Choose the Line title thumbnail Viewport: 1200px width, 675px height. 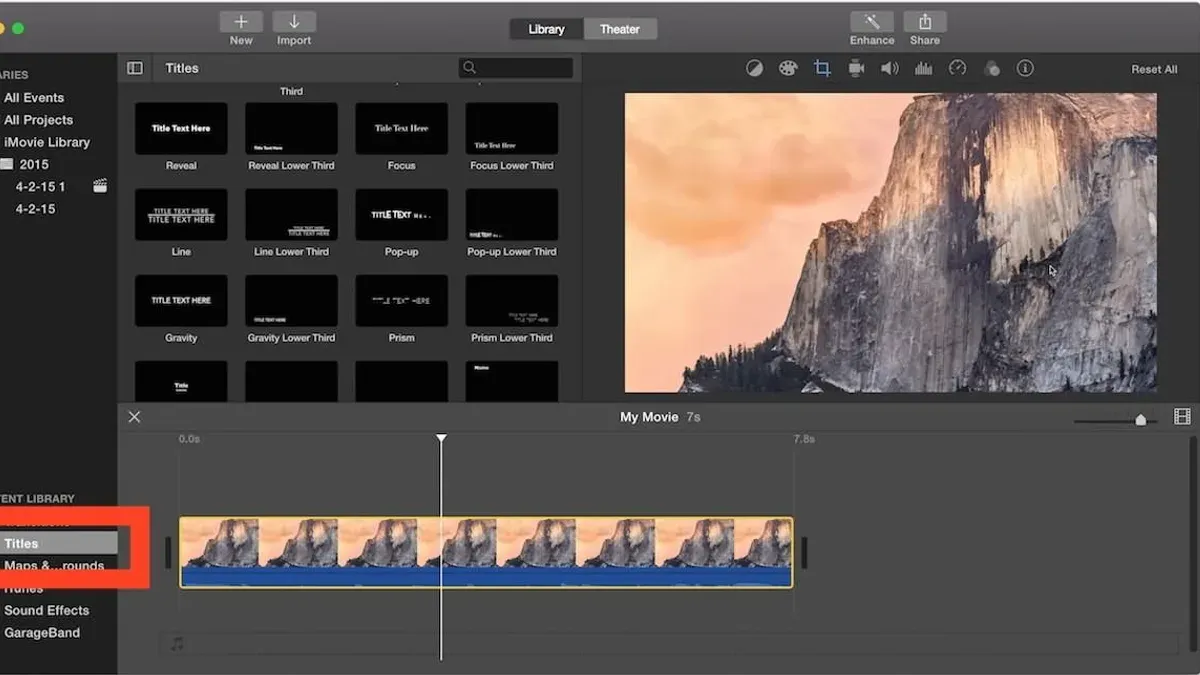click(181, 214)
